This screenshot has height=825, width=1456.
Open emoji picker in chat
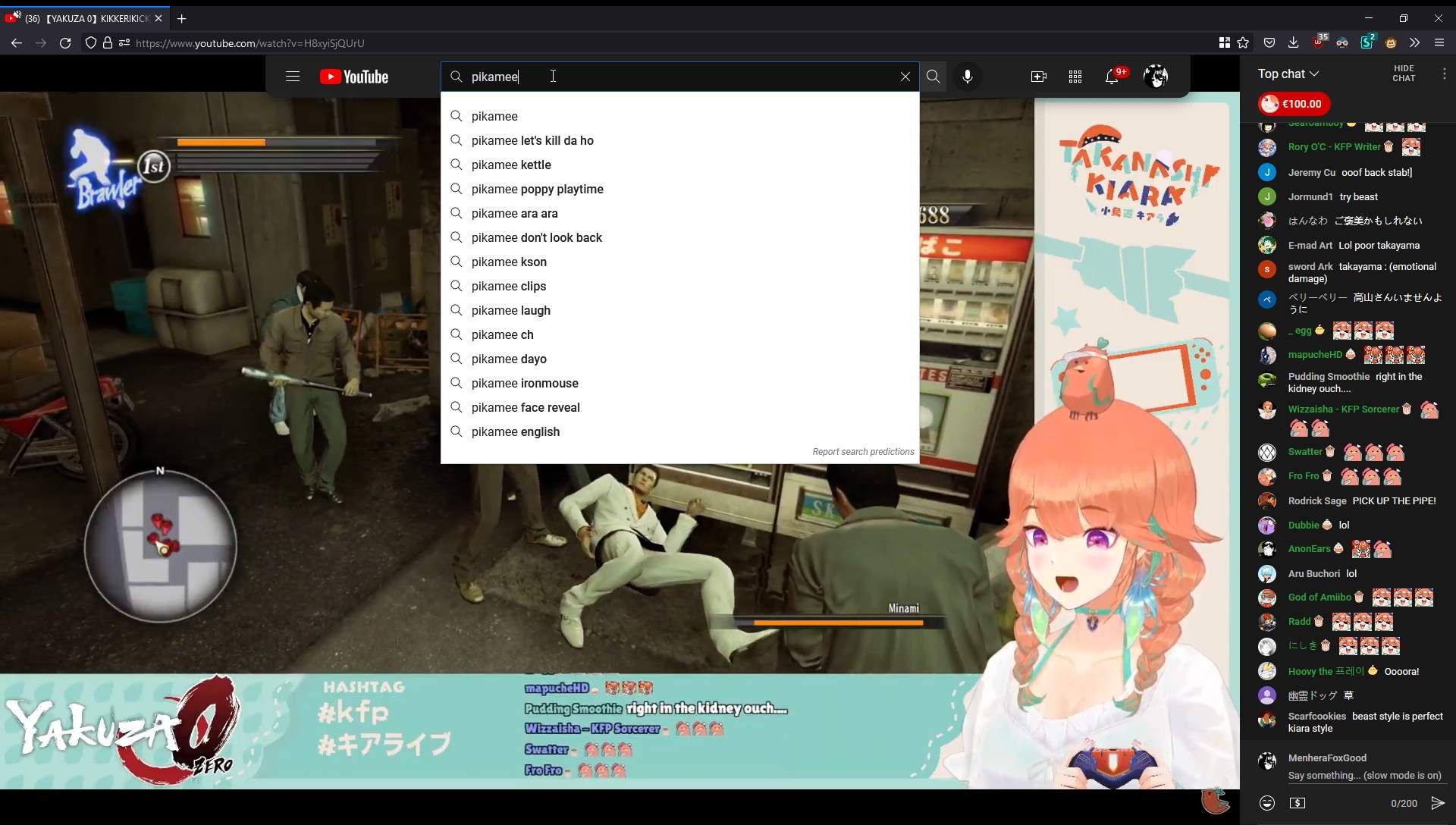click(x=1266, y=803)
